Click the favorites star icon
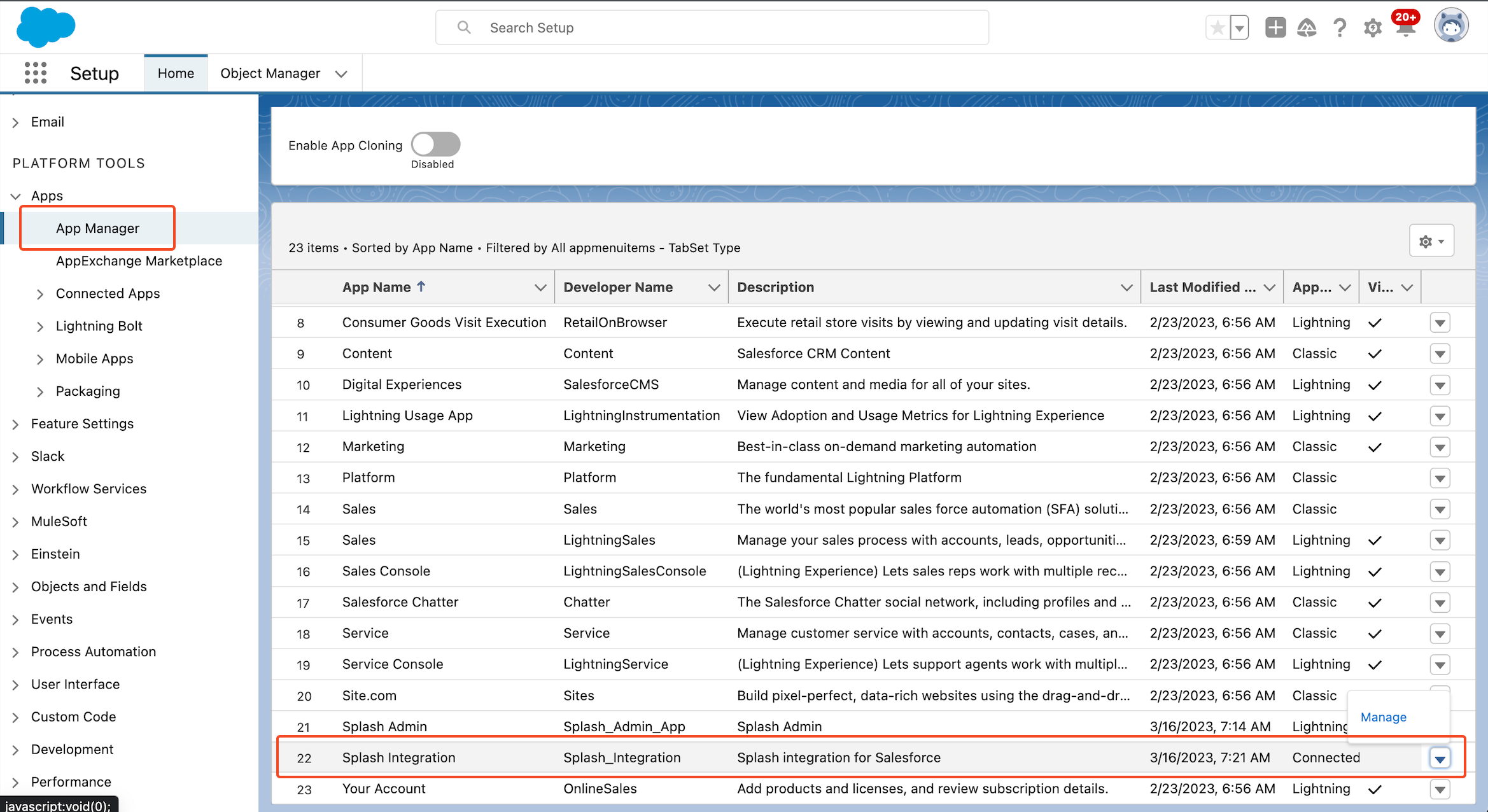 pos(1218,28)
